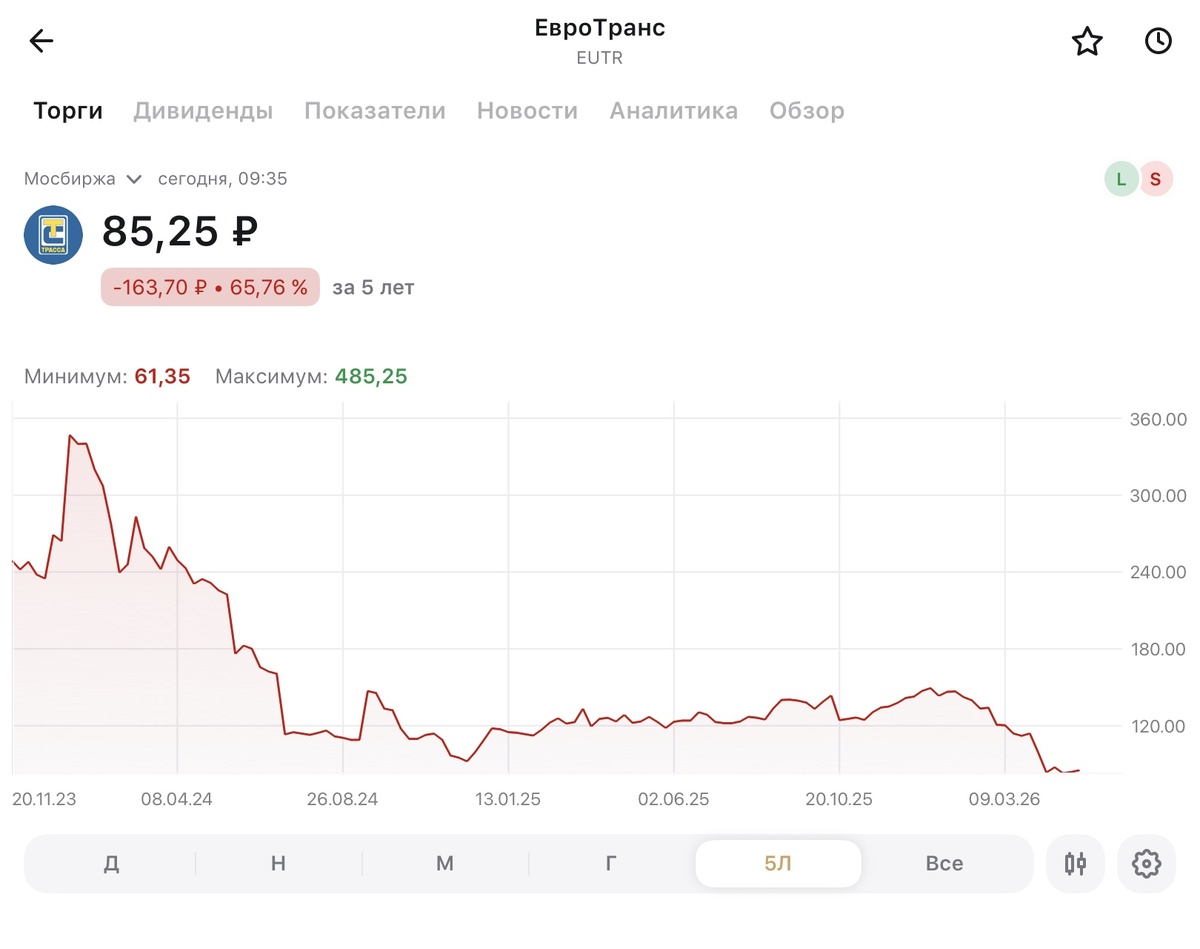Tap the 180.00 price axis label

click(1157, 649)
